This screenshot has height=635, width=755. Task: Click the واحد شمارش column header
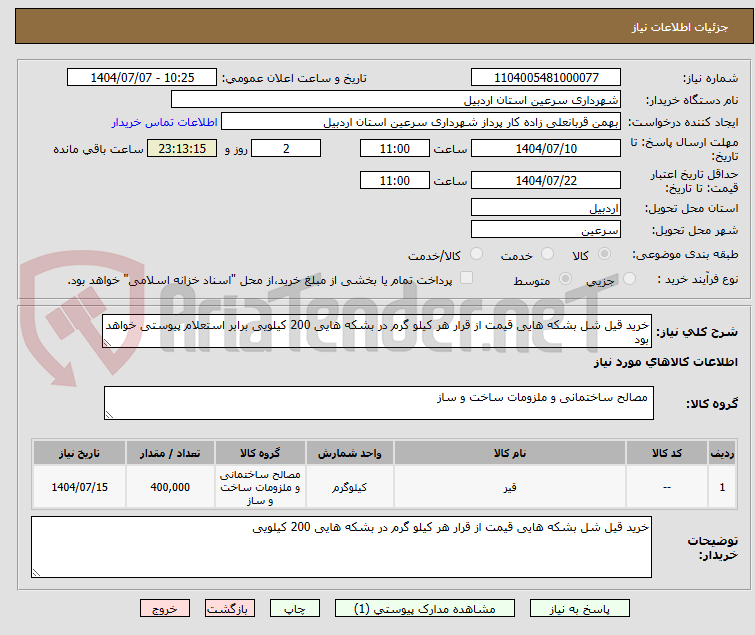[350, 453]
